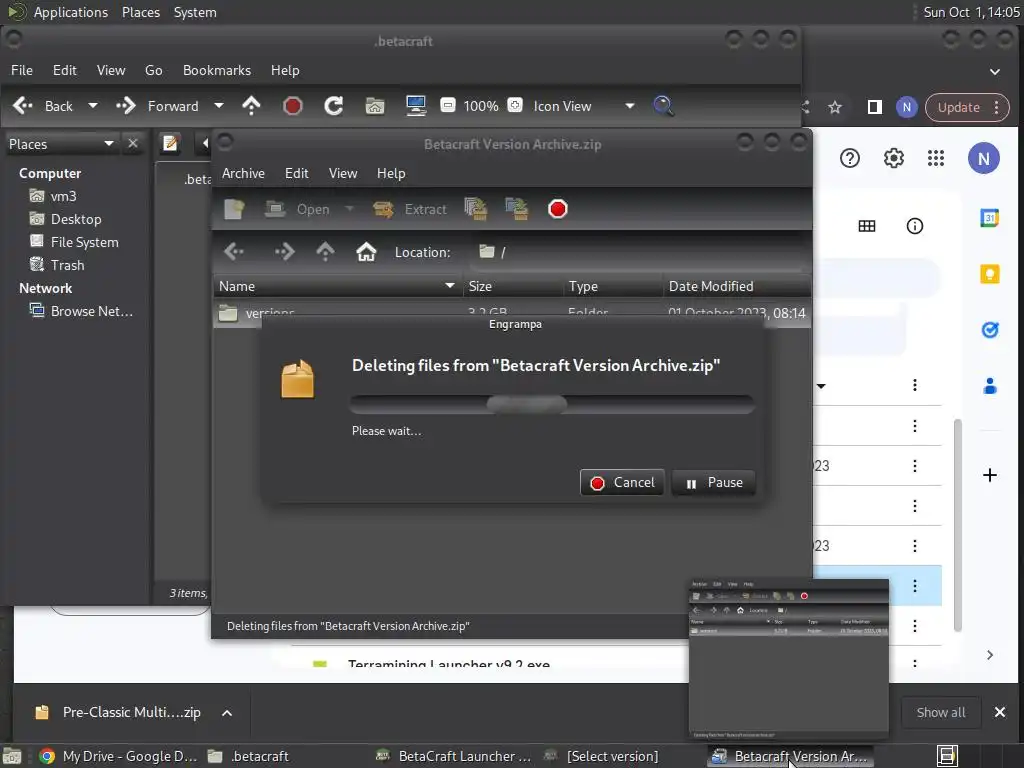The height and width of the screenshot is (768, 1024).
Task: Click the archive home icon beside Location
Action: click(x=366, y=251)
